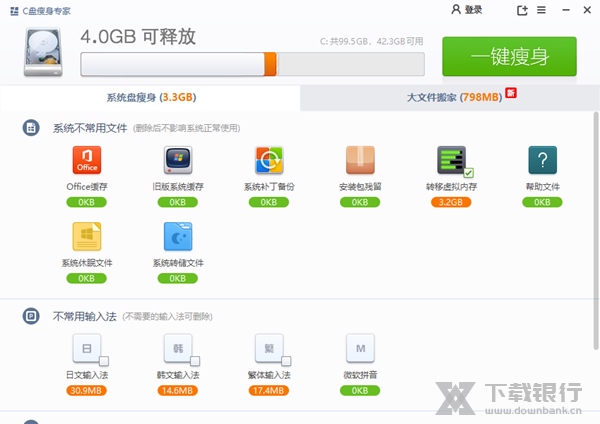
Task: Open the hamburger main menu
Action: [541, 10]
